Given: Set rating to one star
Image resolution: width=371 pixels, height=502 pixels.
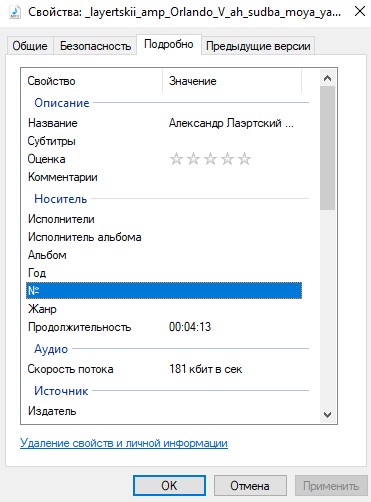Looking at the screenshot, I should click(x=176, y=159).
